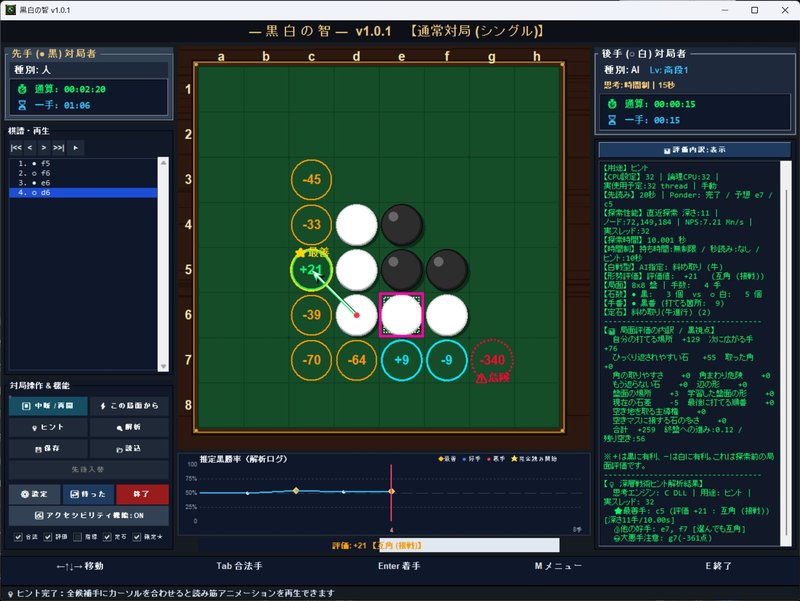This screenshot has height=601, width=800.
Task: Click the cyan -9 hint marker
Action: tap(447, 360)
